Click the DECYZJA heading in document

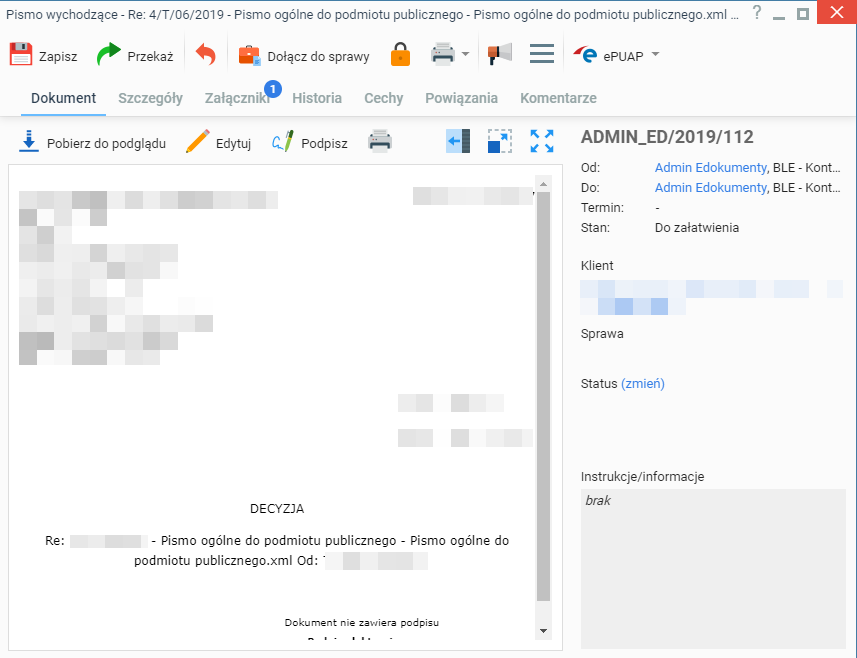tap(277, 509)
